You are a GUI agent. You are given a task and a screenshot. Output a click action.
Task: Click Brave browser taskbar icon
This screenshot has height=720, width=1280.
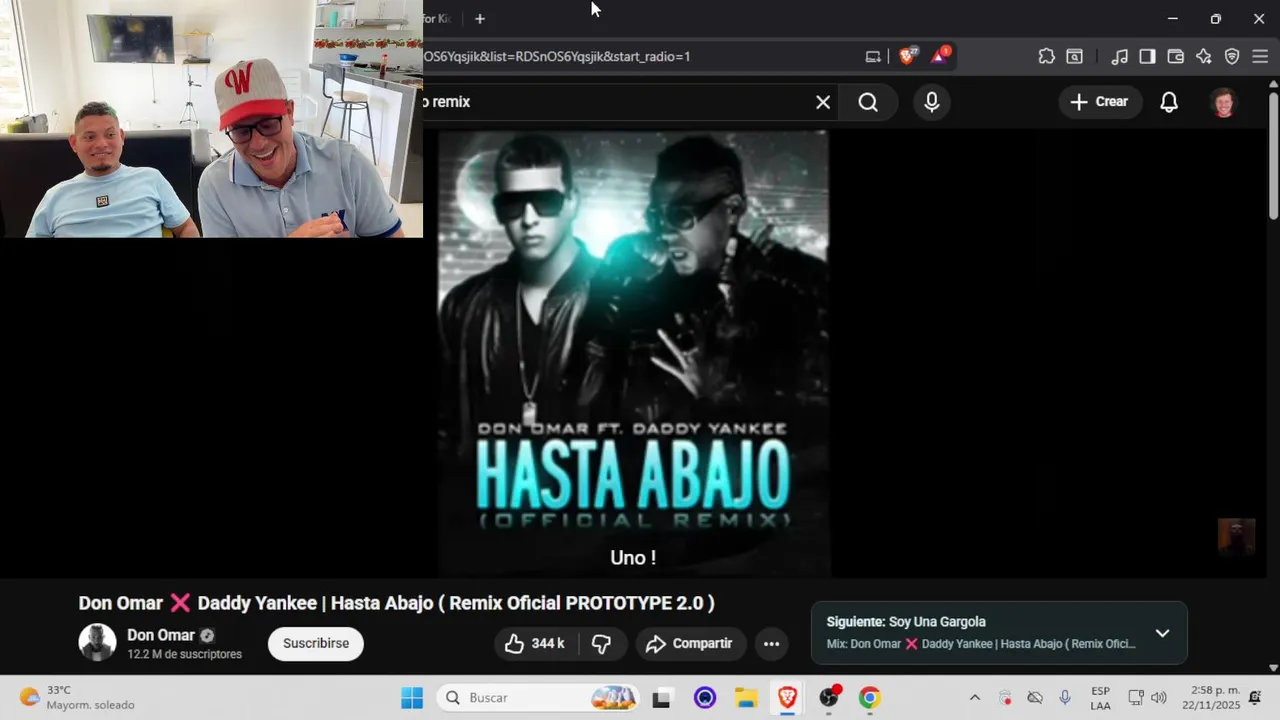click(x=787, y=698)
